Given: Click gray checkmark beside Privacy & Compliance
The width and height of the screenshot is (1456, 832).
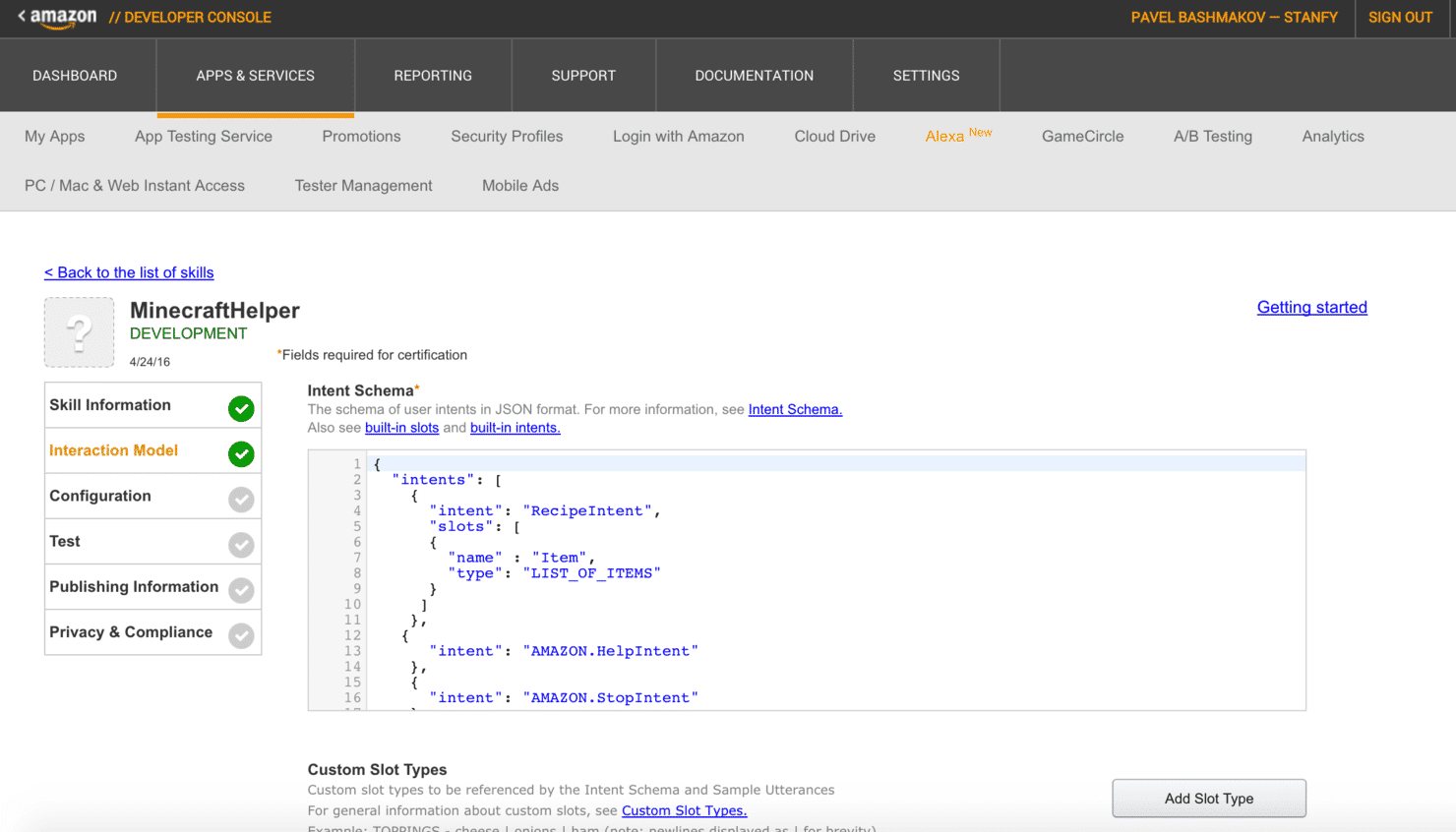Looking at the screenshot, I should (x=241, y=636).
